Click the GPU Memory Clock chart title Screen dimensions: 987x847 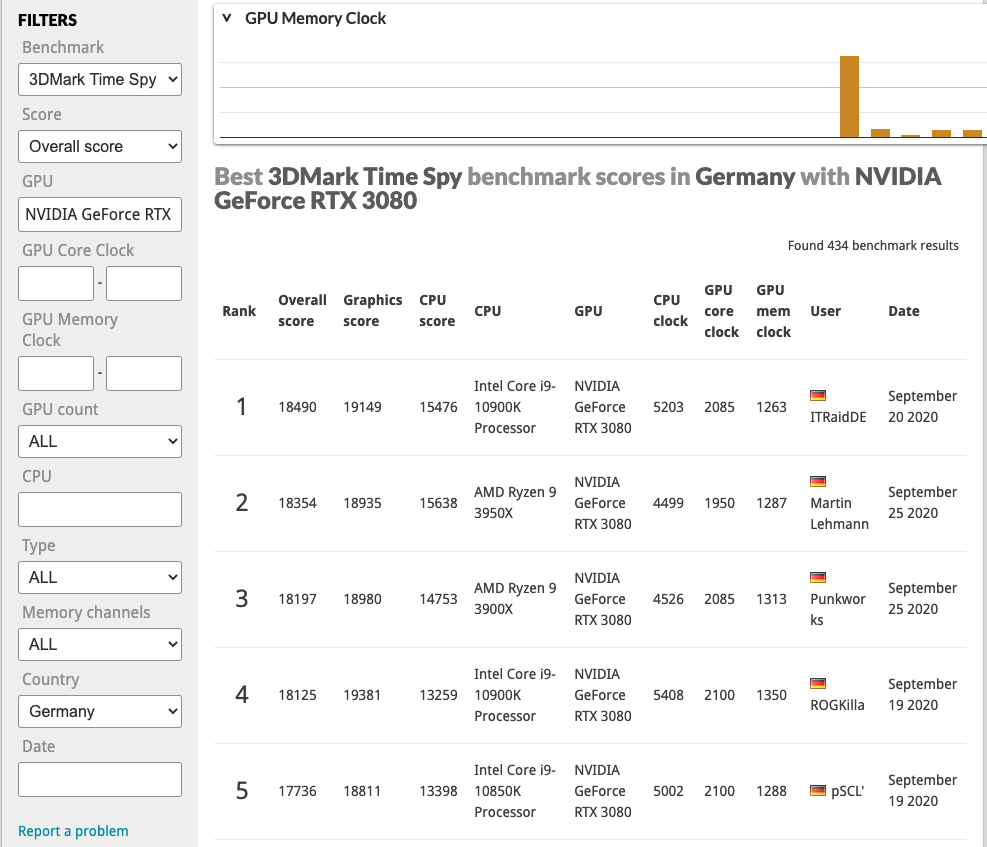pyautogui.click(x=315, y=18)
